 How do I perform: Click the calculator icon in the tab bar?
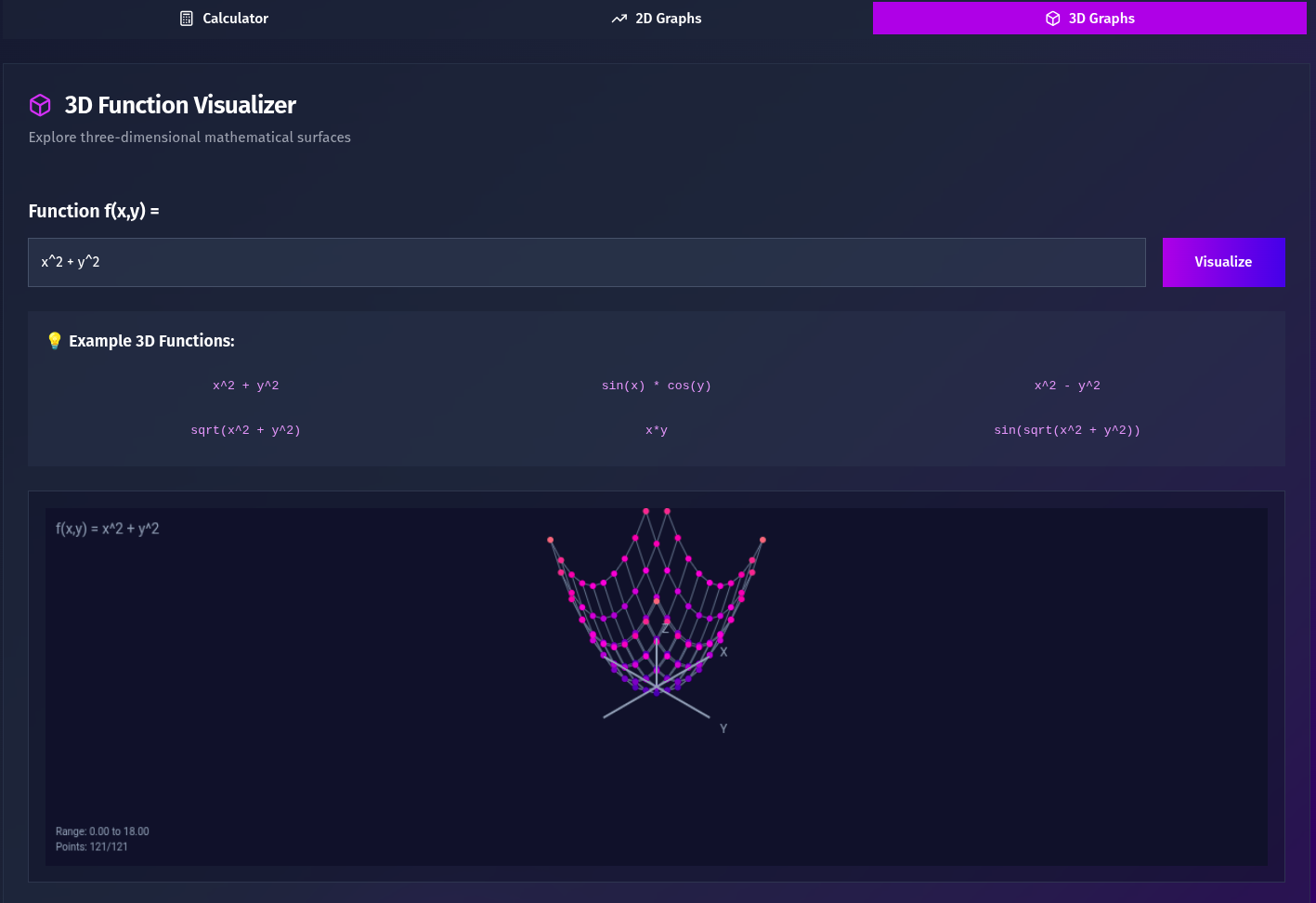(x=187, y=19)
